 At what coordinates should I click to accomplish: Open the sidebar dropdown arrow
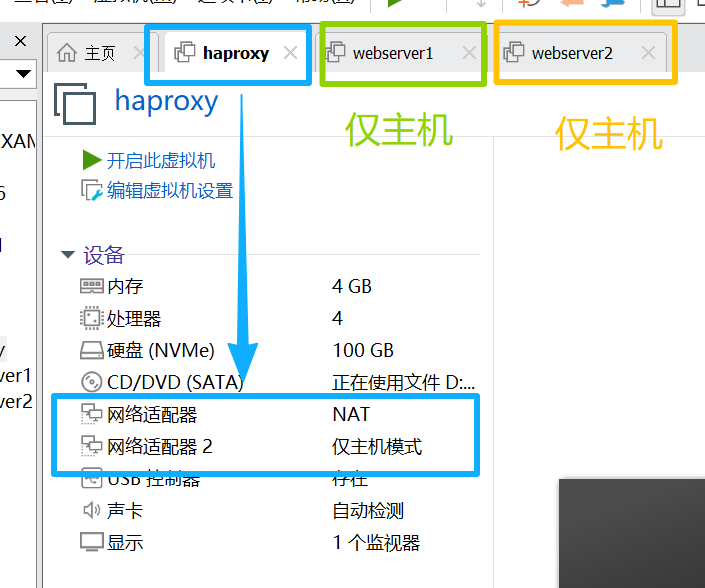coord(23,73)
